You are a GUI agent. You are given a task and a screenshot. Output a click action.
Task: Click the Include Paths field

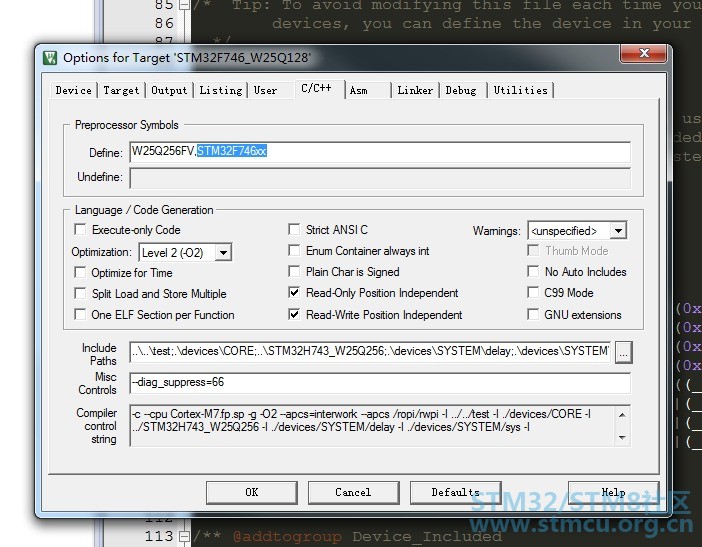tap(370, 351)
